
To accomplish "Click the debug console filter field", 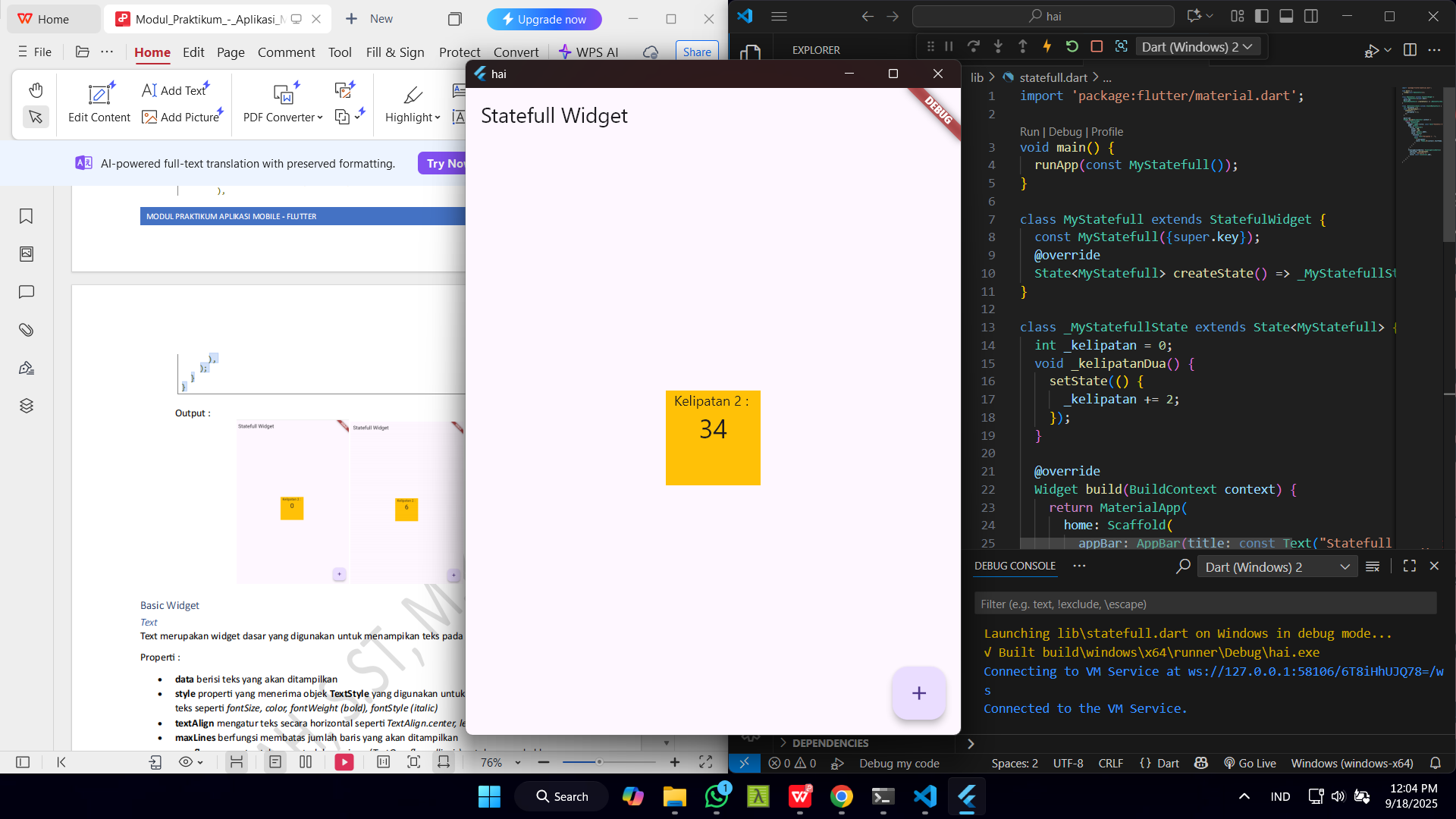I will coord(1205,604).
